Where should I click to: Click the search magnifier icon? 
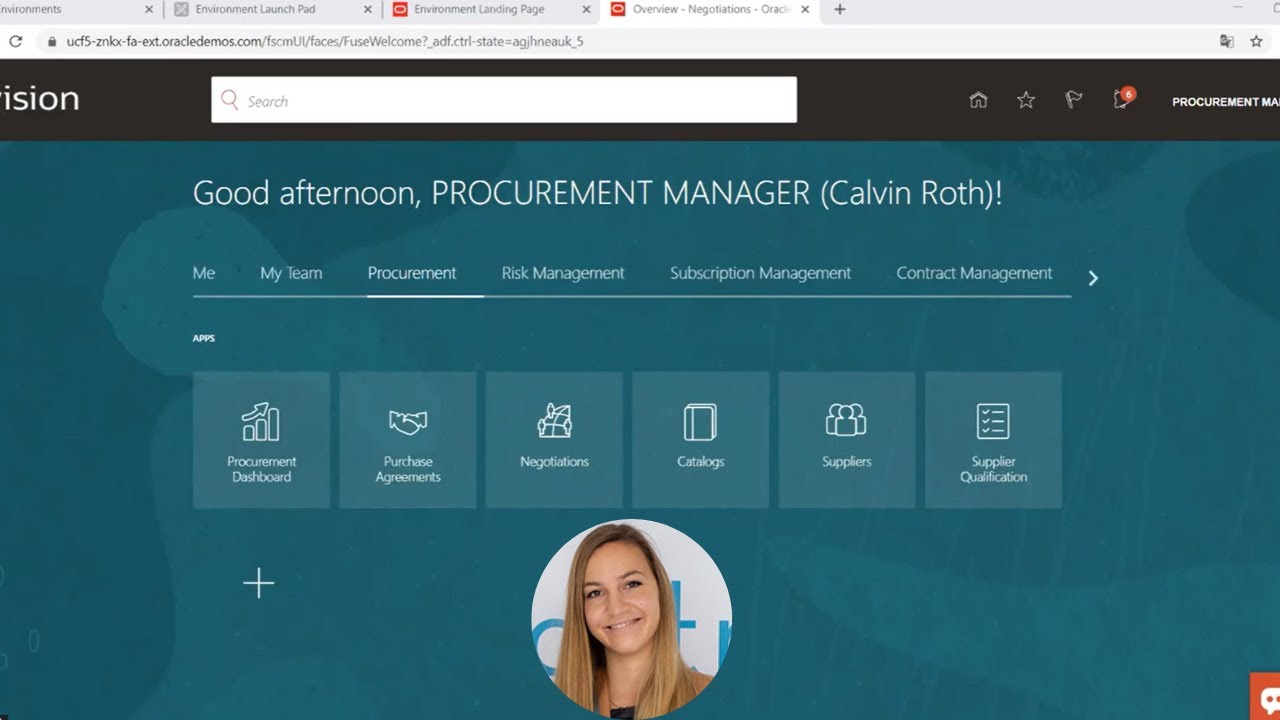(x=230, y=100)
